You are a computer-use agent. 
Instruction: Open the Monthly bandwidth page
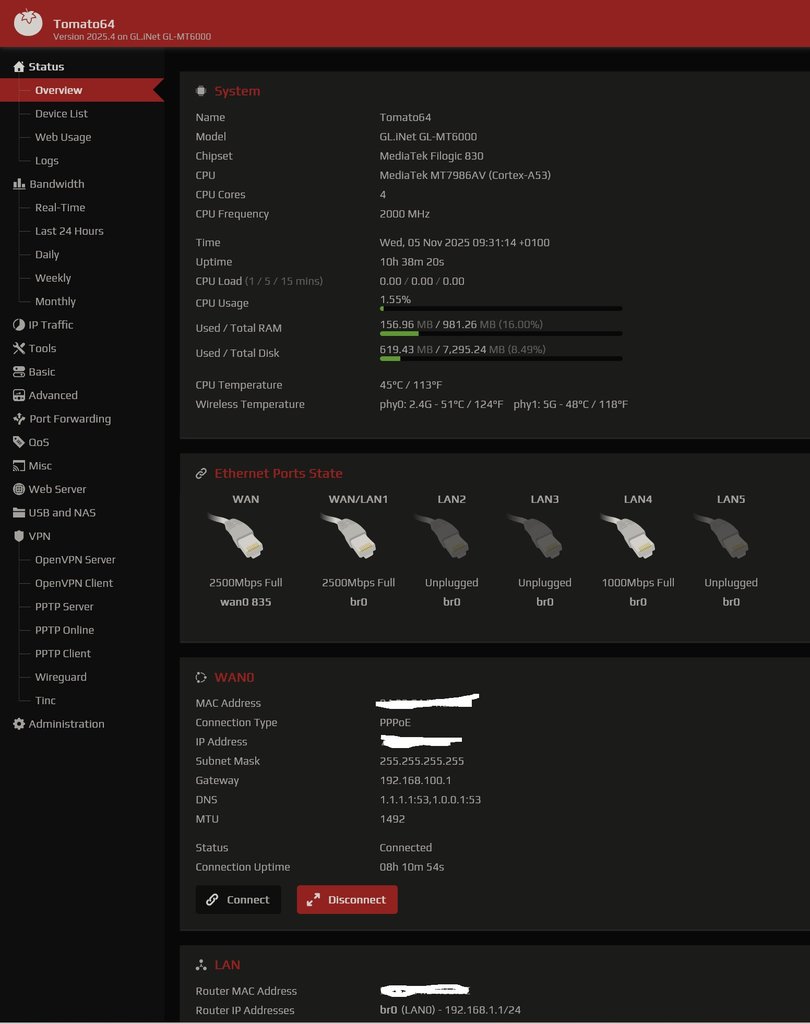click(x=56, y=301)
